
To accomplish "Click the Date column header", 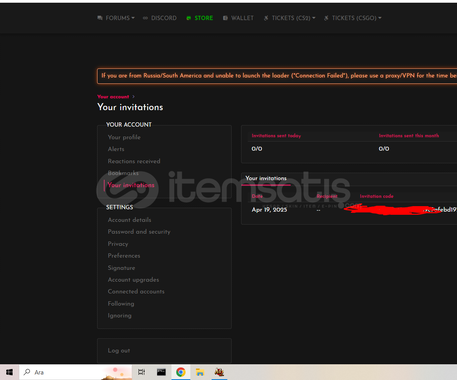I will (257, 196).
